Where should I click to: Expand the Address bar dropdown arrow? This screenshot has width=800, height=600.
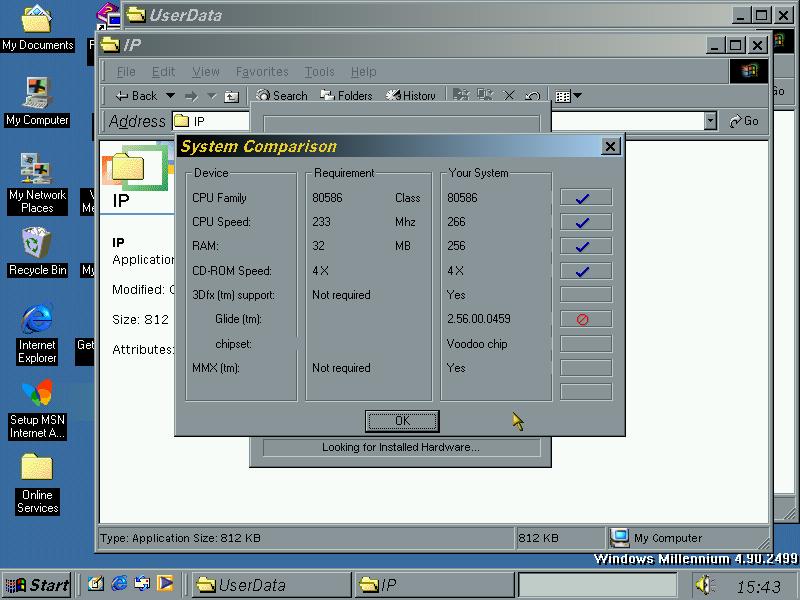coord(710,121)
